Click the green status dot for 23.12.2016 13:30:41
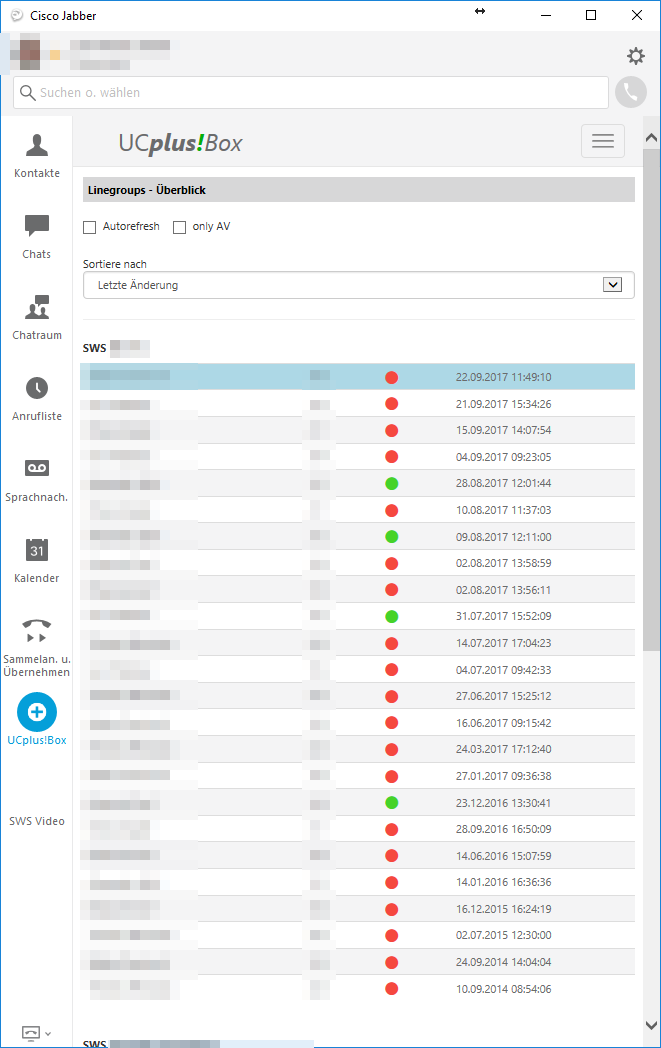The width and height of the screenshot is (661, 1048). (x=392, y=803)
